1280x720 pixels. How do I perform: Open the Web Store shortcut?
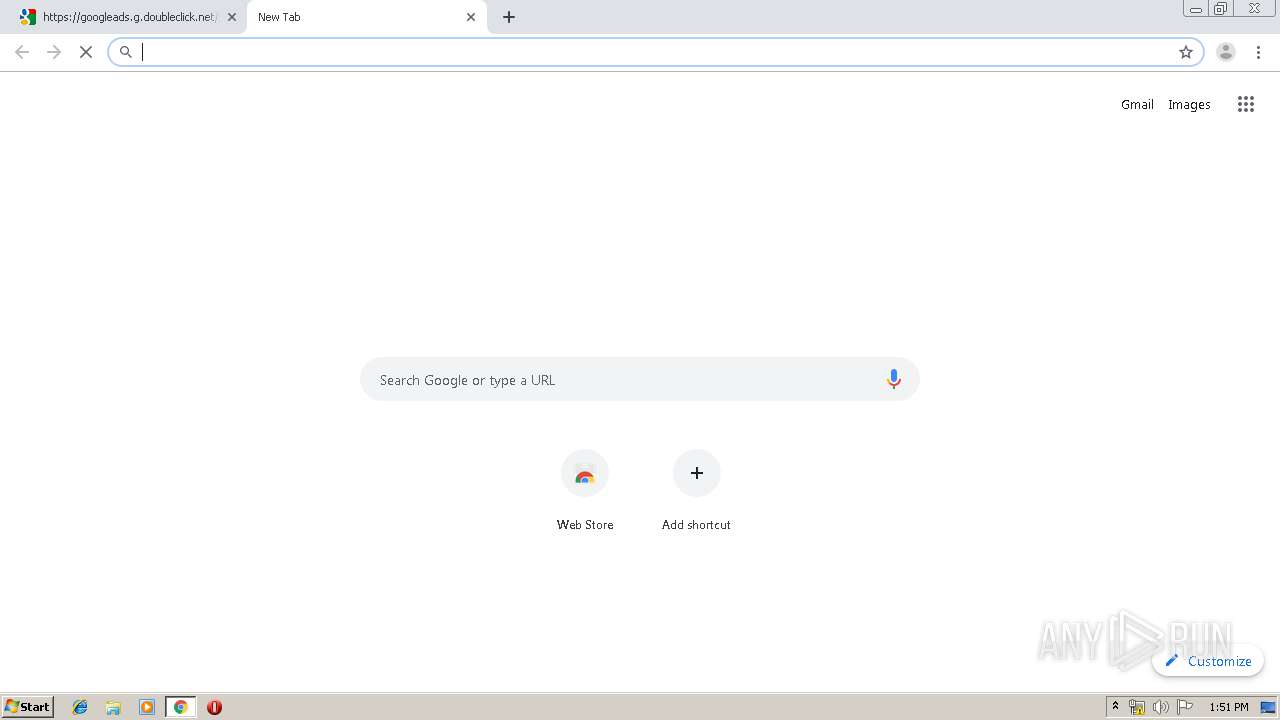pos(585,490)
